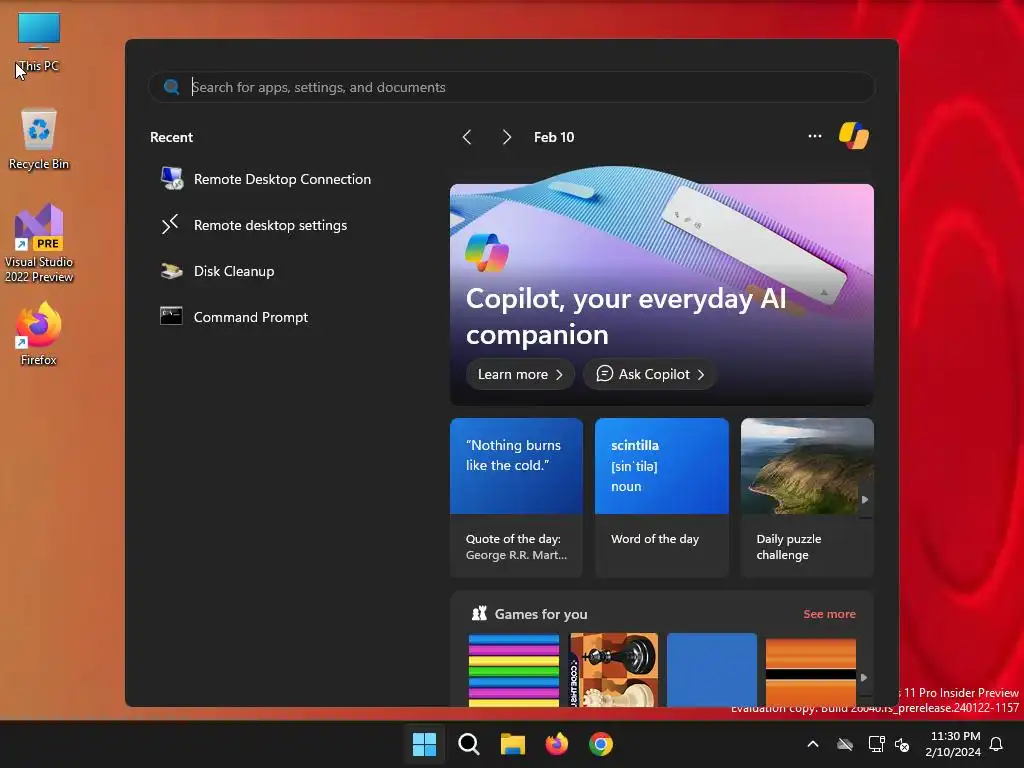Show hidden tray icons with up chevron
The width and height of the screenshot is (1024, 768).
tap(813, 744)
